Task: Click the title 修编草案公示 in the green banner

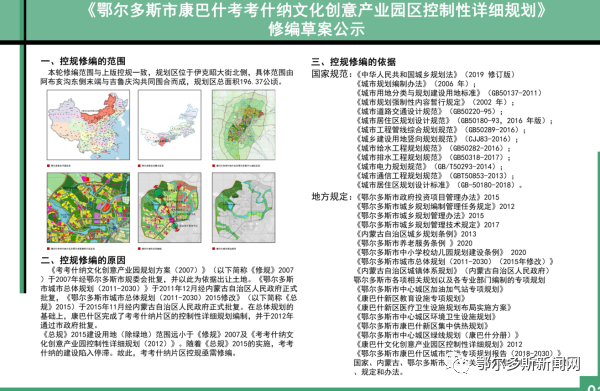Action: 316,29
